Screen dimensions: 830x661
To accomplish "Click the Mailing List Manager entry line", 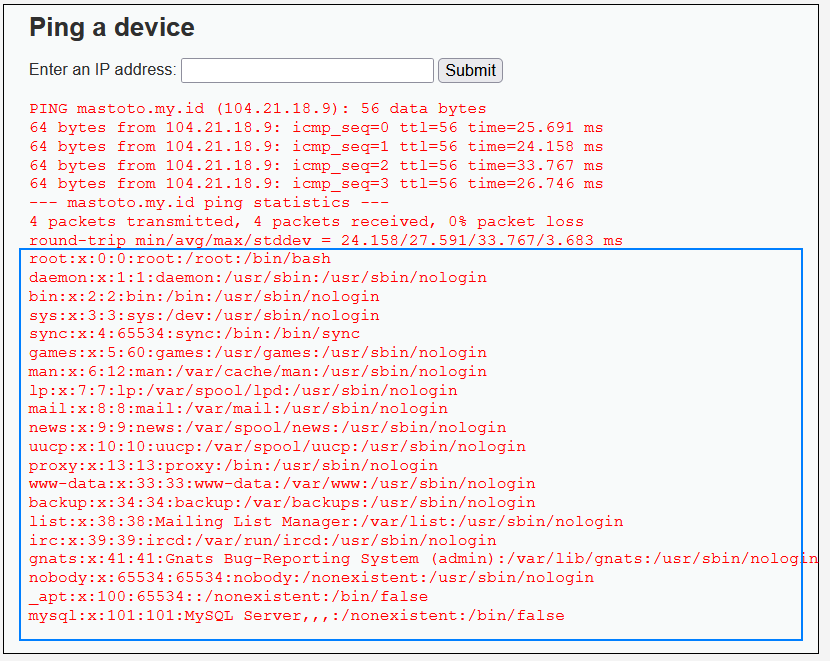I will (326, 522).
